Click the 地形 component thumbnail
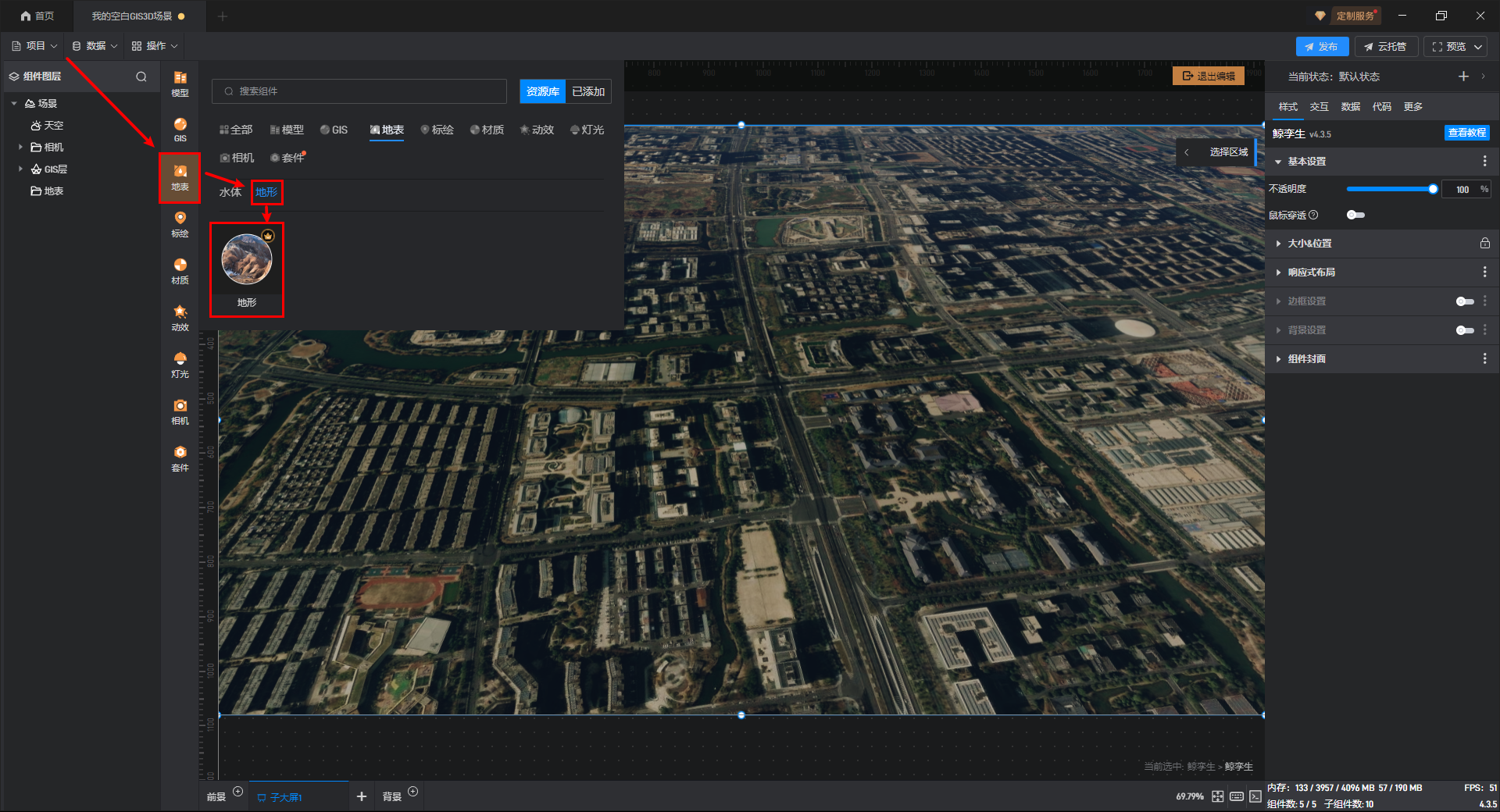1500x812 pixels. [x=247, y=260]
